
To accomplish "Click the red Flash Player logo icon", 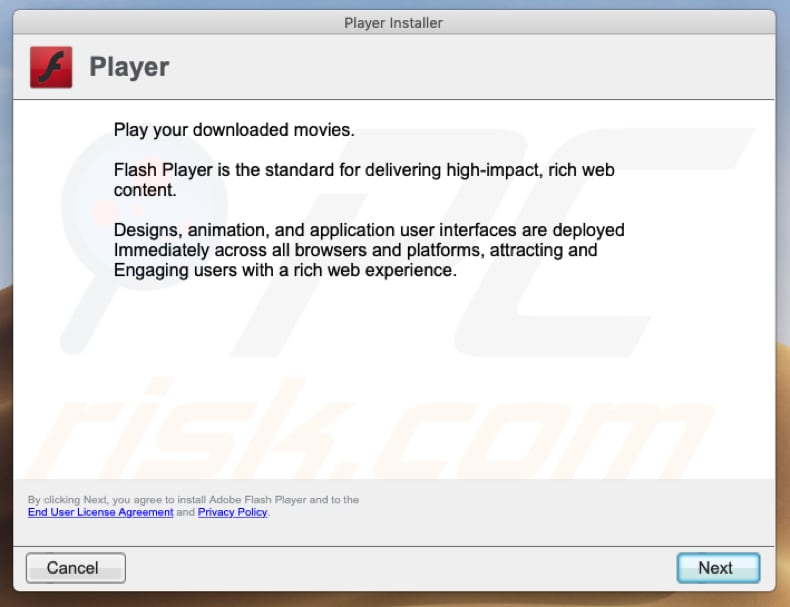I will point(51,67).
